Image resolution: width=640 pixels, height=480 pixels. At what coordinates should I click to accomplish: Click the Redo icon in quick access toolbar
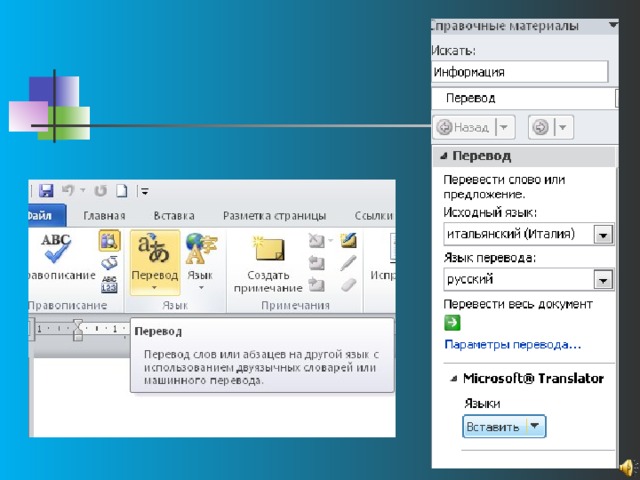pos(100,191)
